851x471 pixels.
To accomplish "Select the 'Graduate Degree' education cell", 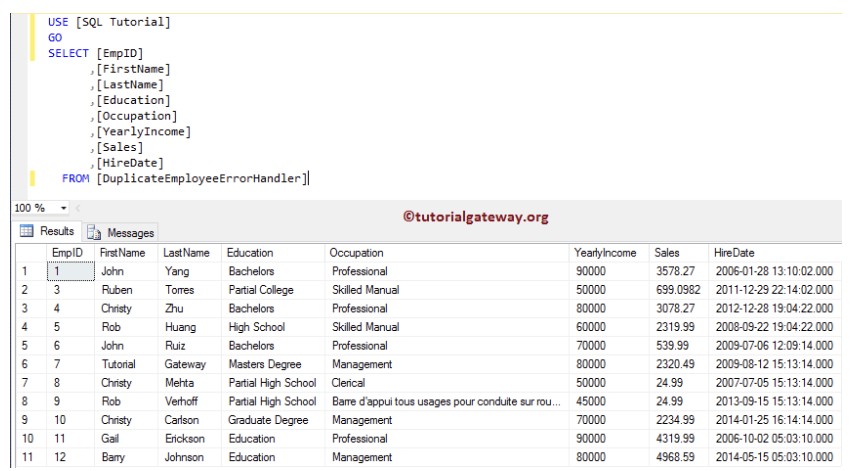I will click(274, 420).
